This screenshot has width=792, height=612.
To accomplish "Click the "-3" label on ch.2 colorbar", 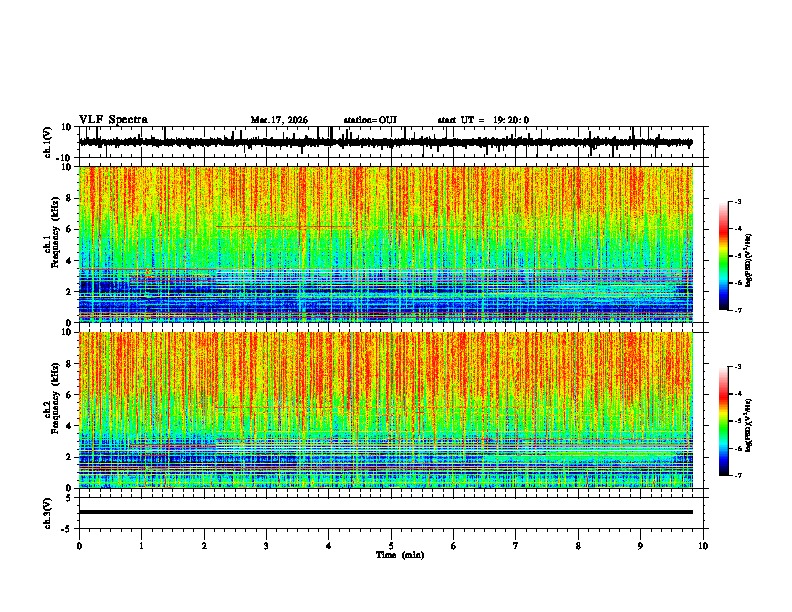I will tap(738, 367).
